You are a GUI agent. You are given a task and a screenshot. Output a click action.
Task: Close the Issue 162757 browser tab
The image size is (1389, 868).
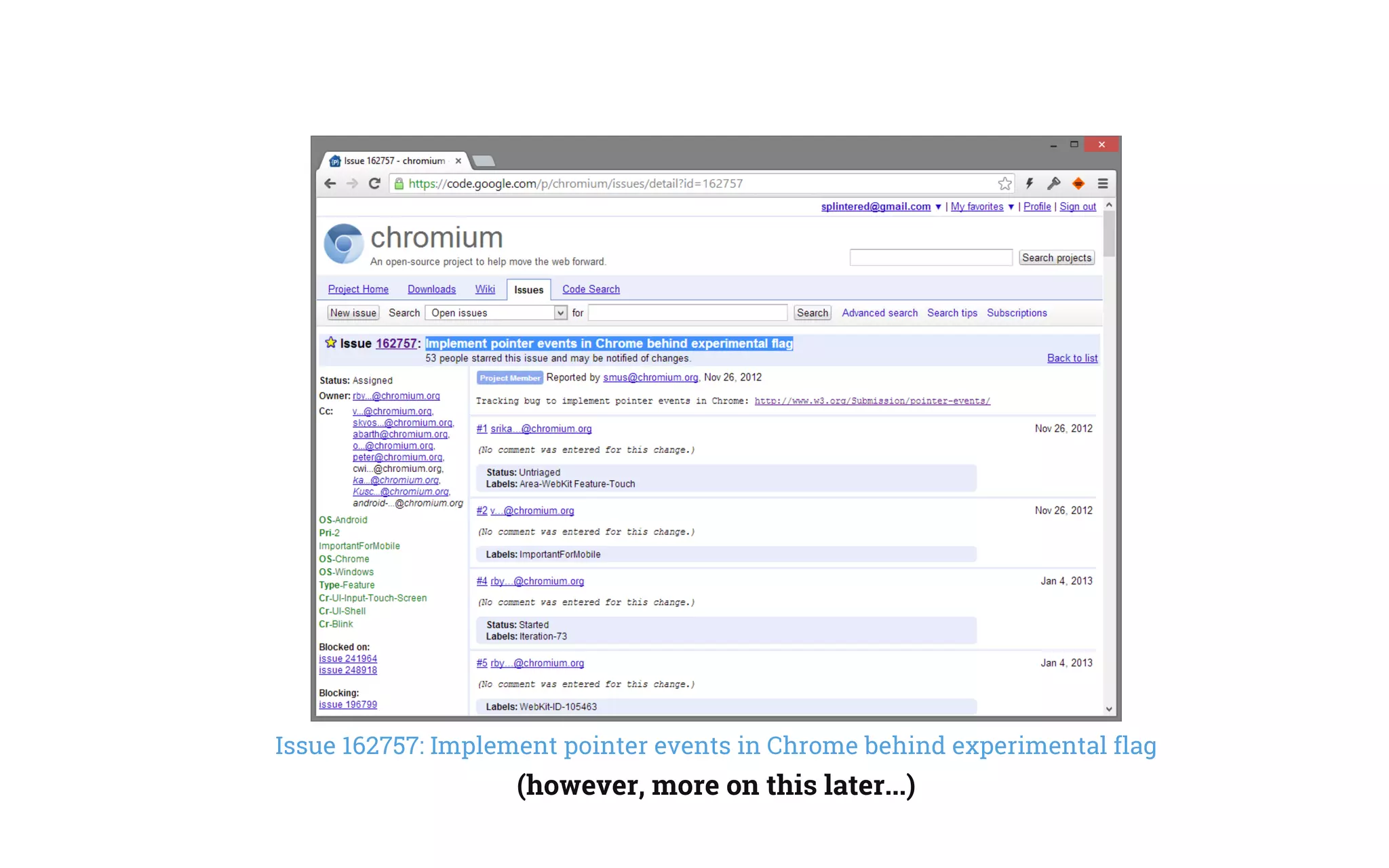[458, 161]
